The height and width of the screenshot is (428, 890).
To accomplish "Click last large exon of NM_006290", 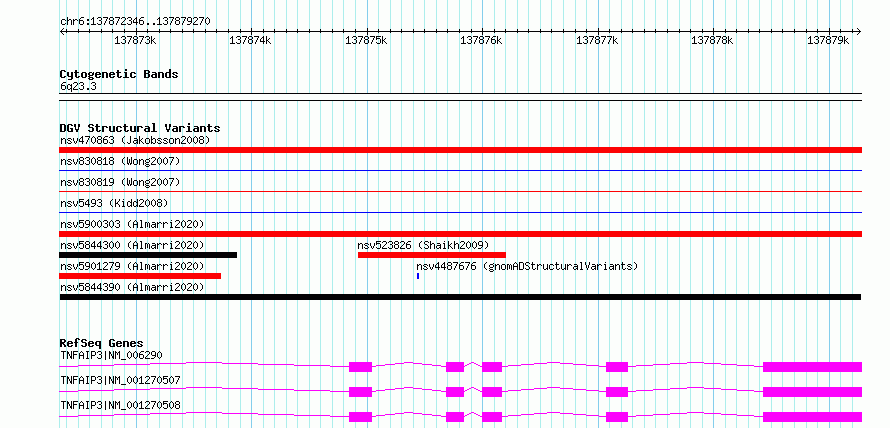I will coord(812,367).
